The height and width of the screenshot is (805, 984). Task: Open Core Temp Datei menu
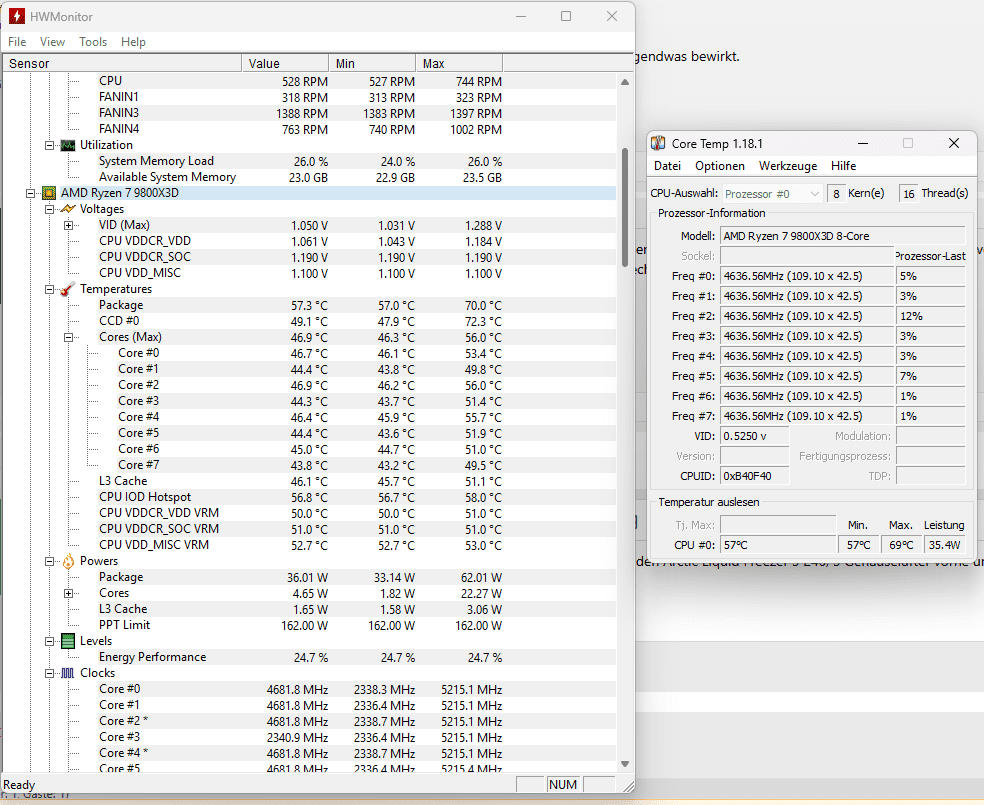point(667,166)
